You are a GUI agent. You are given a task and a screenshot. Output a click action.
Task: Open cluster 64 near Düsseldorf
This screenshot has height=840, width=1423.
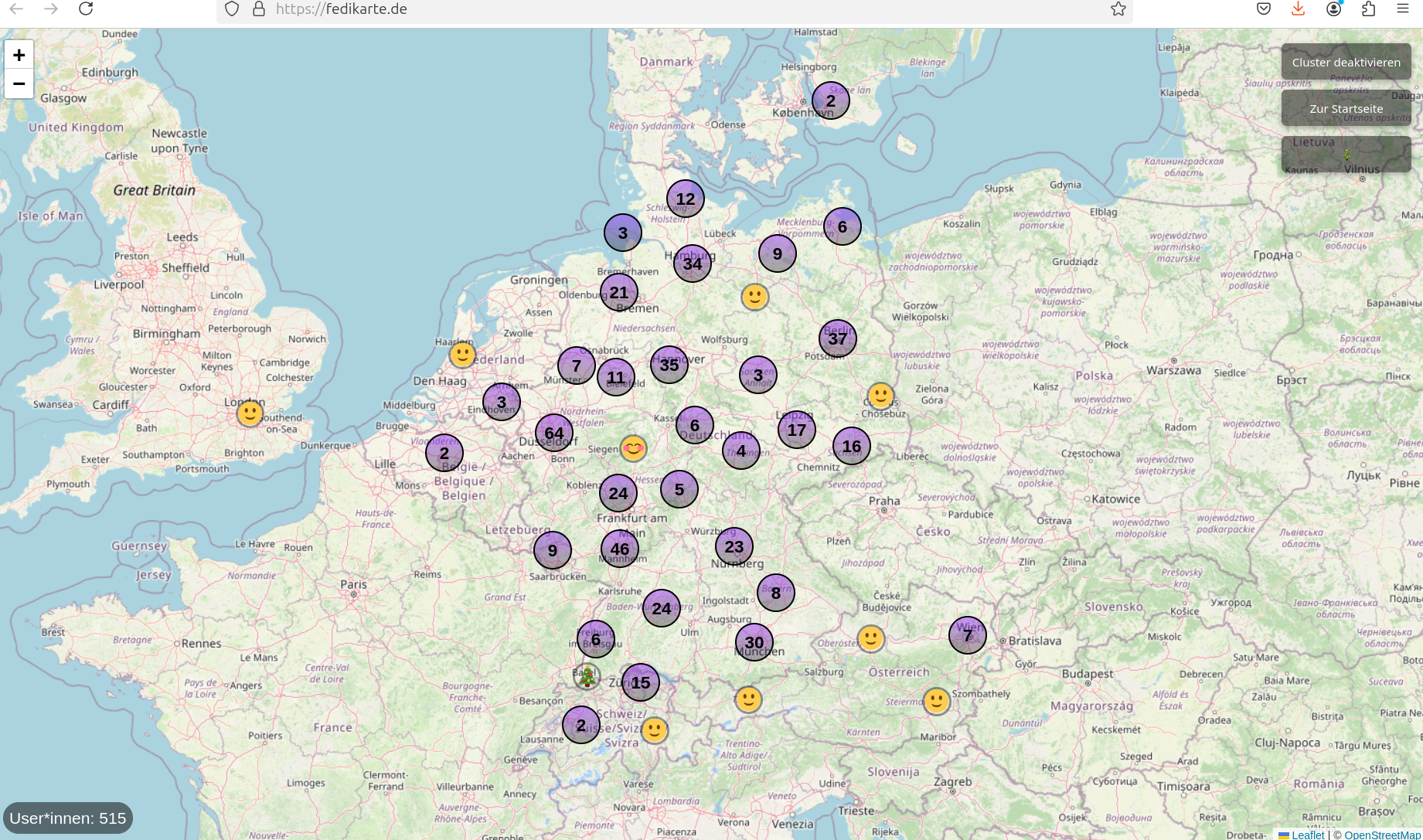click(554, 434)
